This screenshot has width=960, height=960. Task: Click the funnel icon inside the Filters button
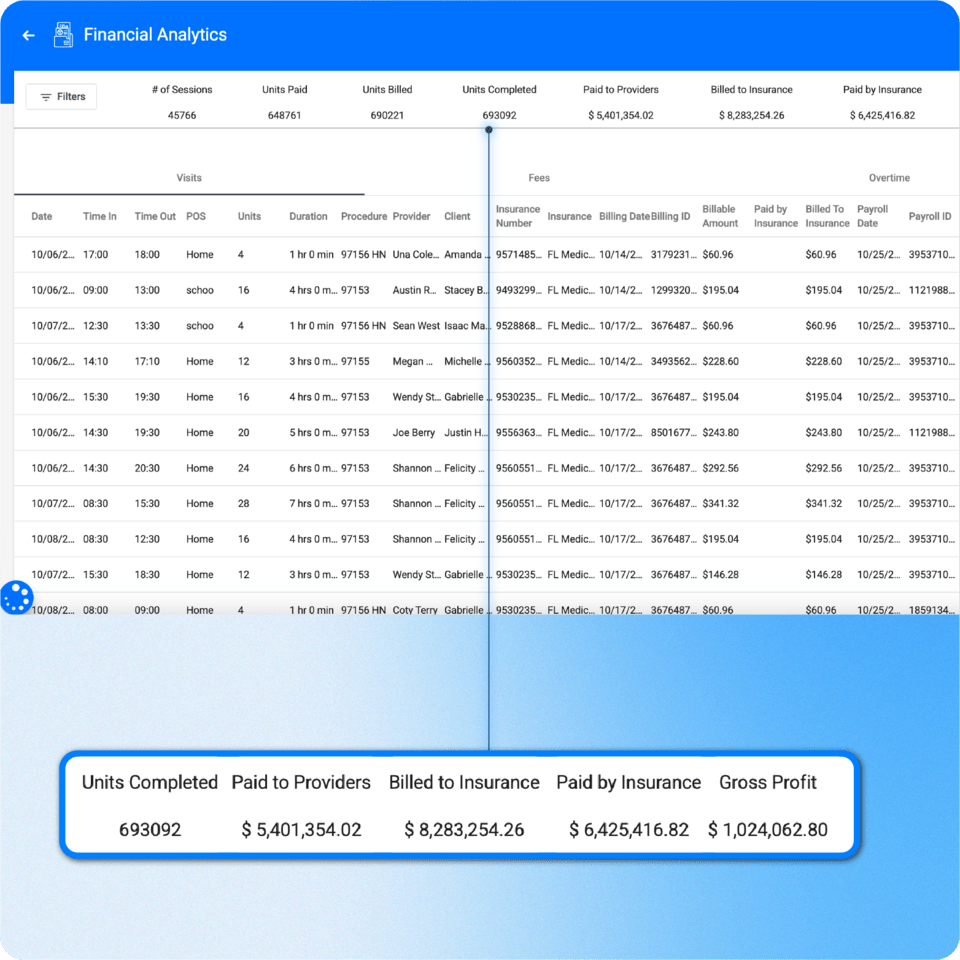point(44,96)
